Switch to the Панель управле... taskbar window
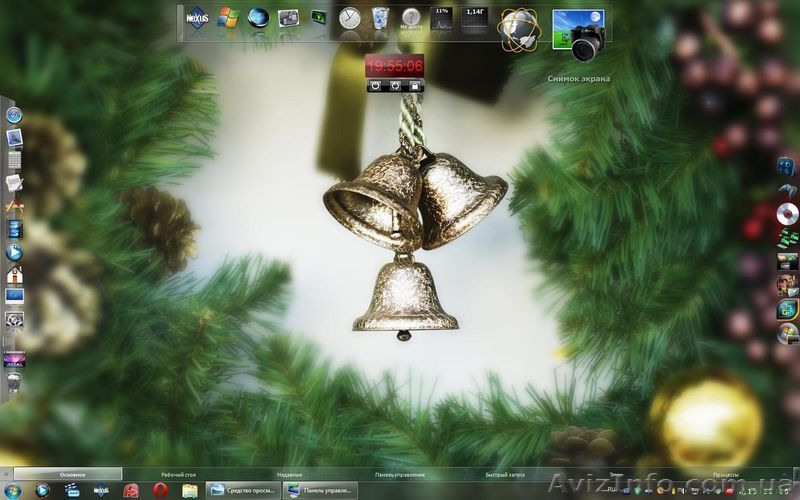Image resolution: width=800 pixels, height=500 pixels. click(320, 491)
